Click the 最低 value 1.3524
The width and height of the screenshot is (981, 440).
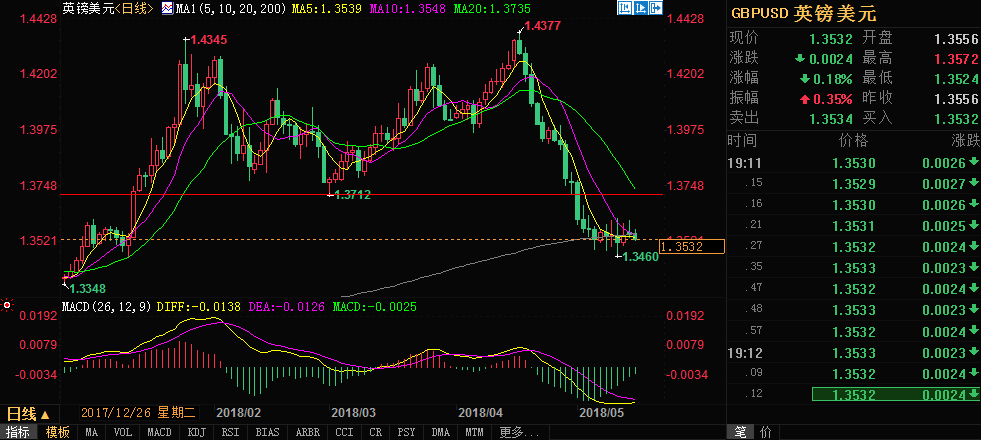(x=955, y=79)
